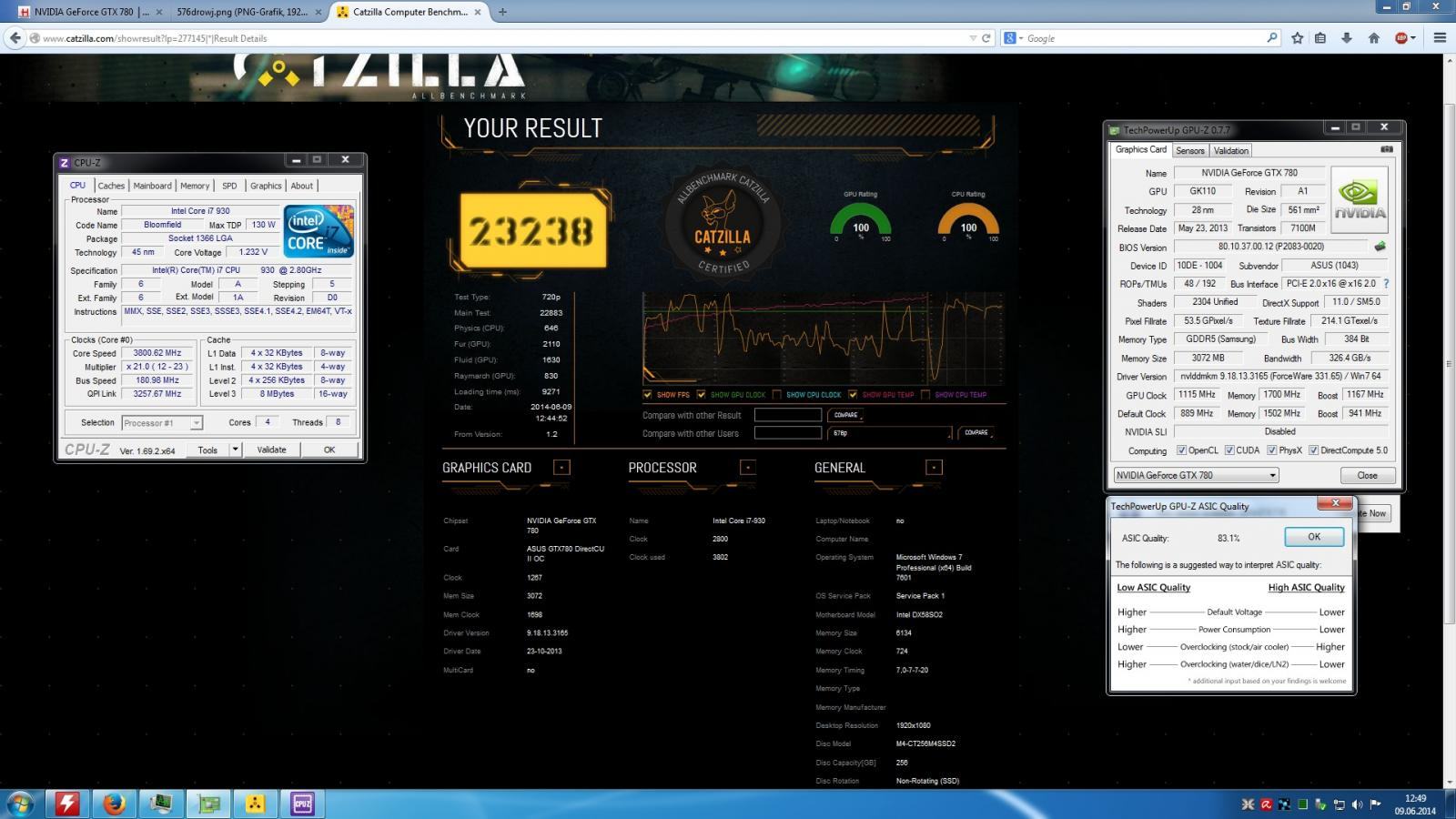Click the Compare with other Result input
Viewport: 1456px width, 819px height.
click(788, 415)
